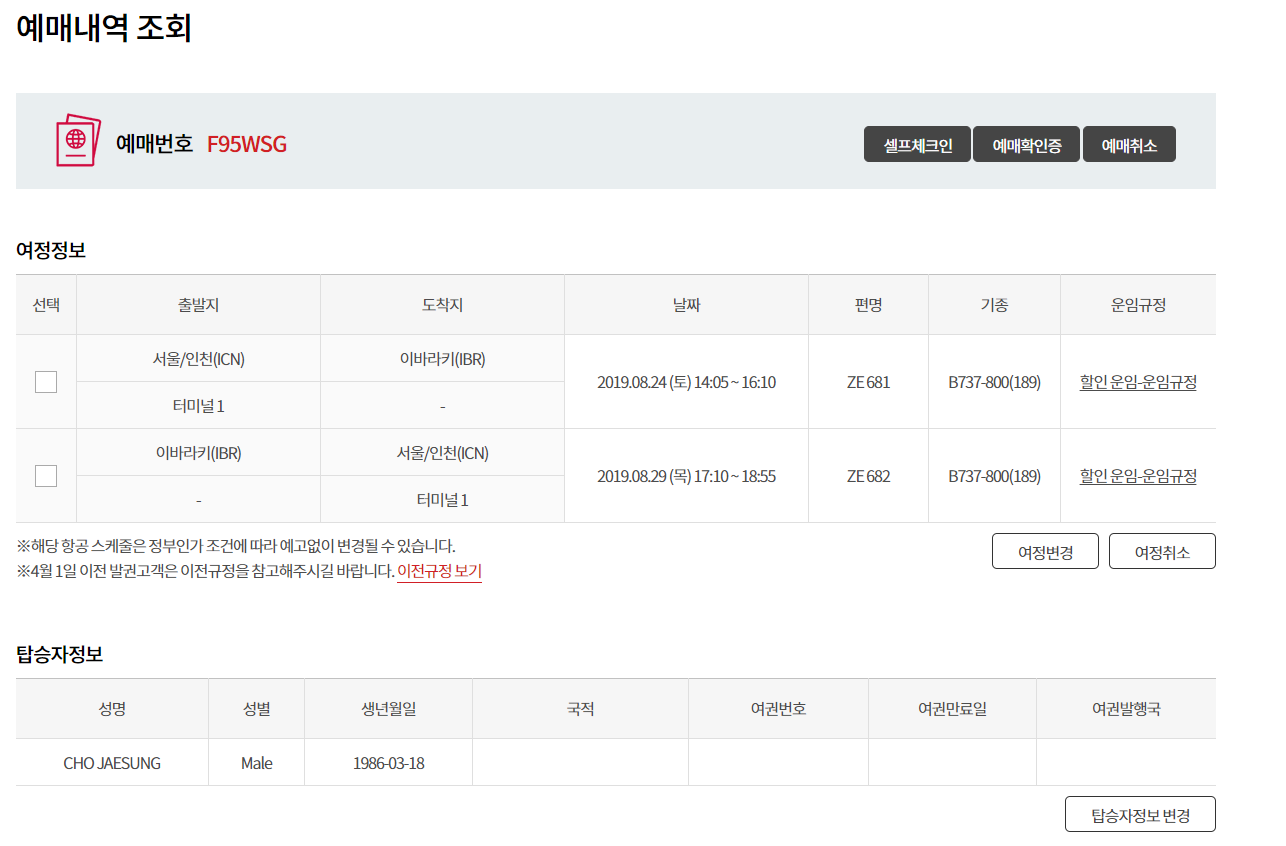Screen dimensions: 1286x846
Task: Open 셀프체크인 self check-in
Action: (917, 145)
